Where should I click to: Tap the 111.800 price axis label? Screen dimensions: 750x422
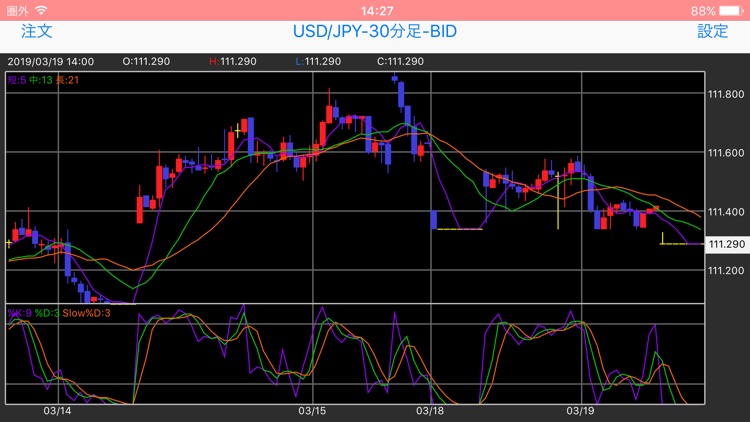pos(726,94)
